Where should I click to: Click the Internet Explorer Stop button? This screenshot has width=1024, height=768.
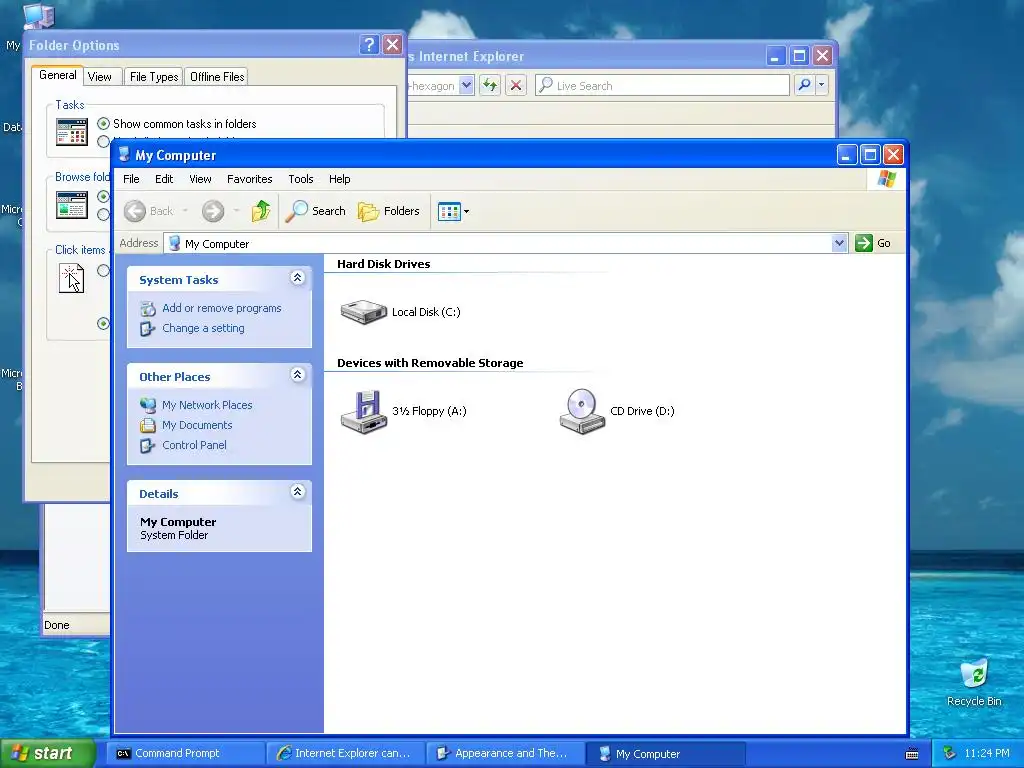[x=516, y=85]
